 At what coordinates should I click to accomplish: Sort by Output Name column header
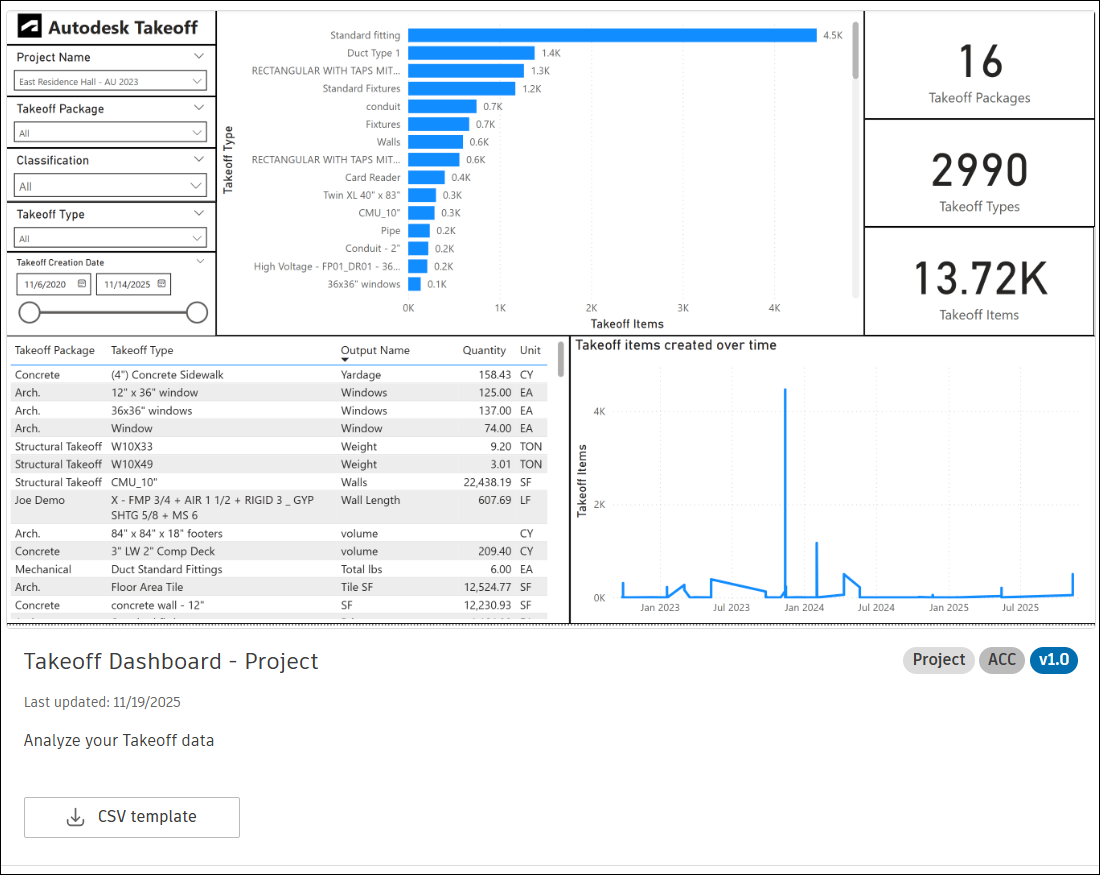pyautogui.click(x=375, y=350)
